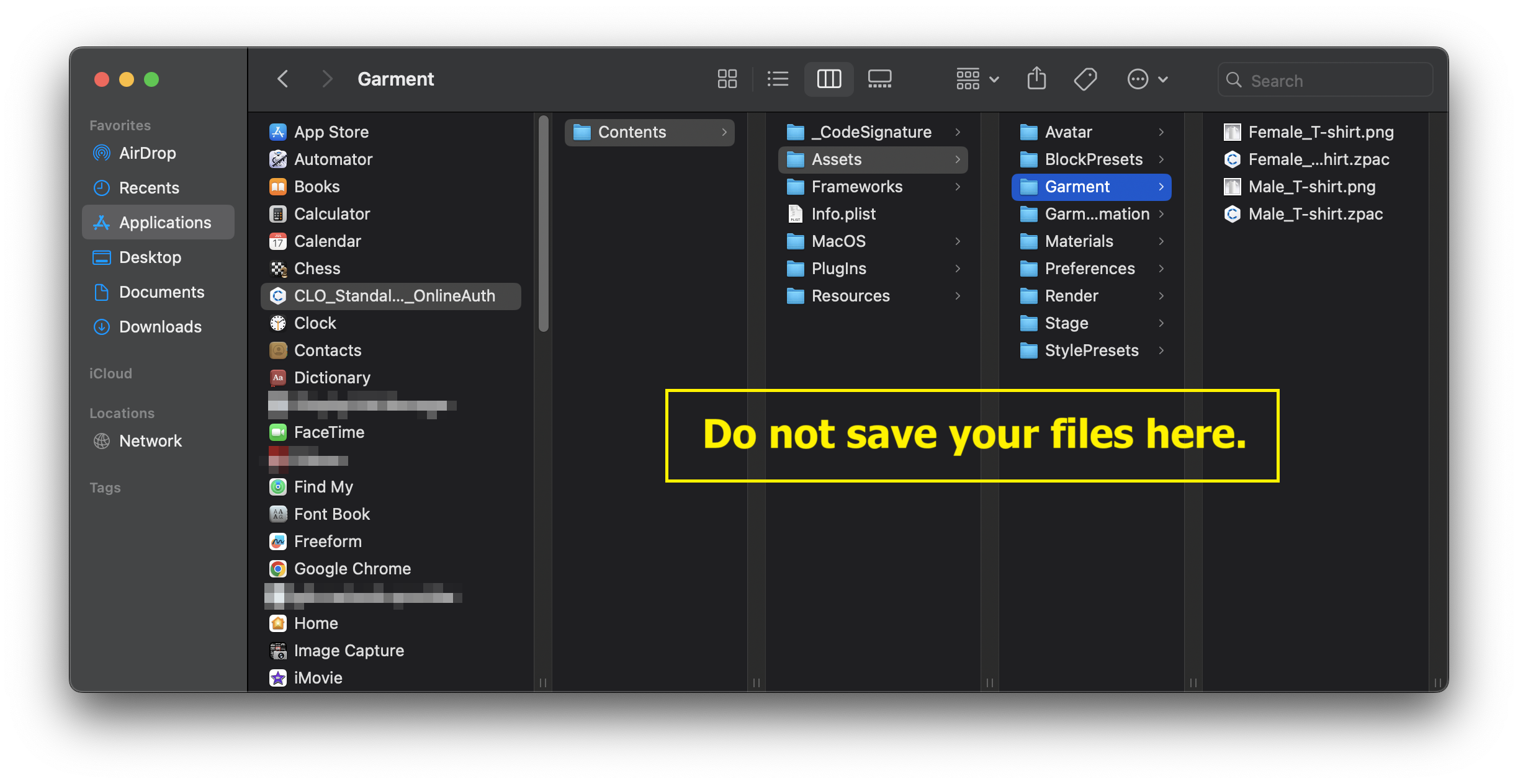Click the Search field
1518x784 pixels.
click(x=1325, y=80)
